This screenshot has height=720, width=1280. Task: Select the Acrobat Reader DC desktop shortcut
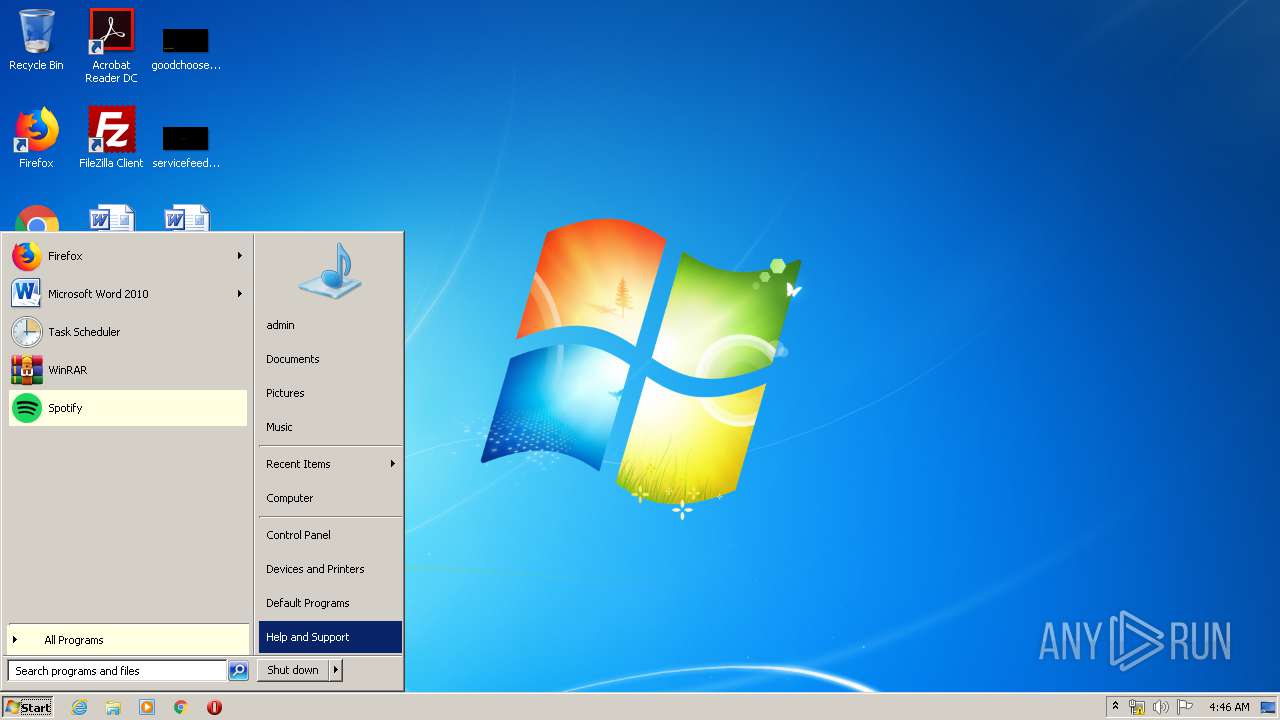[x=111, y=46]
